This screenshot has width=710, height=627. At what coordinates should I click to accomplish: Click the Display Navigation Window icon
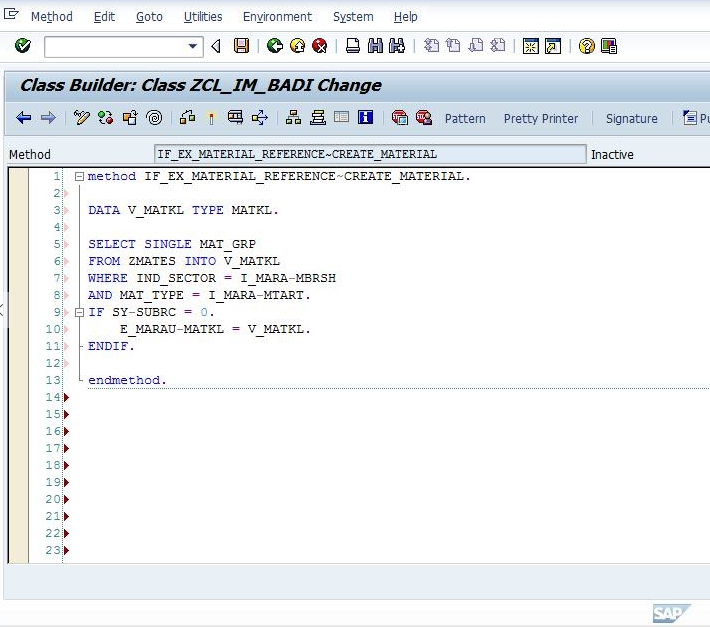tap(318, 118)
